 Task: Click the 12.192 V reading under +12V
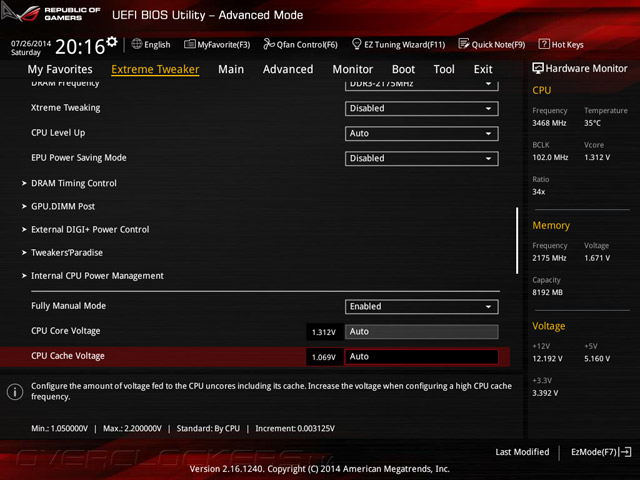pyautogui.click(x=547, y=358)
